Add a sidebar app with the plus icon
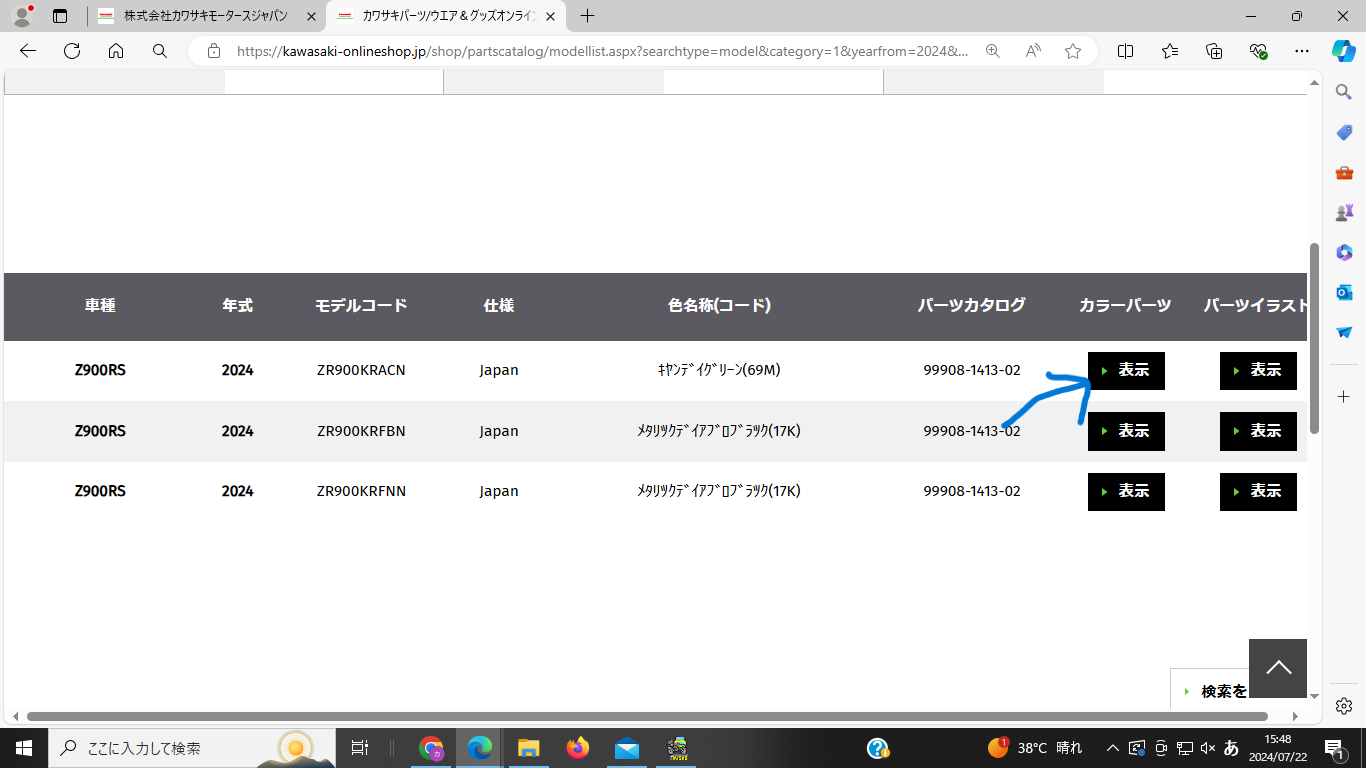 1344,397
